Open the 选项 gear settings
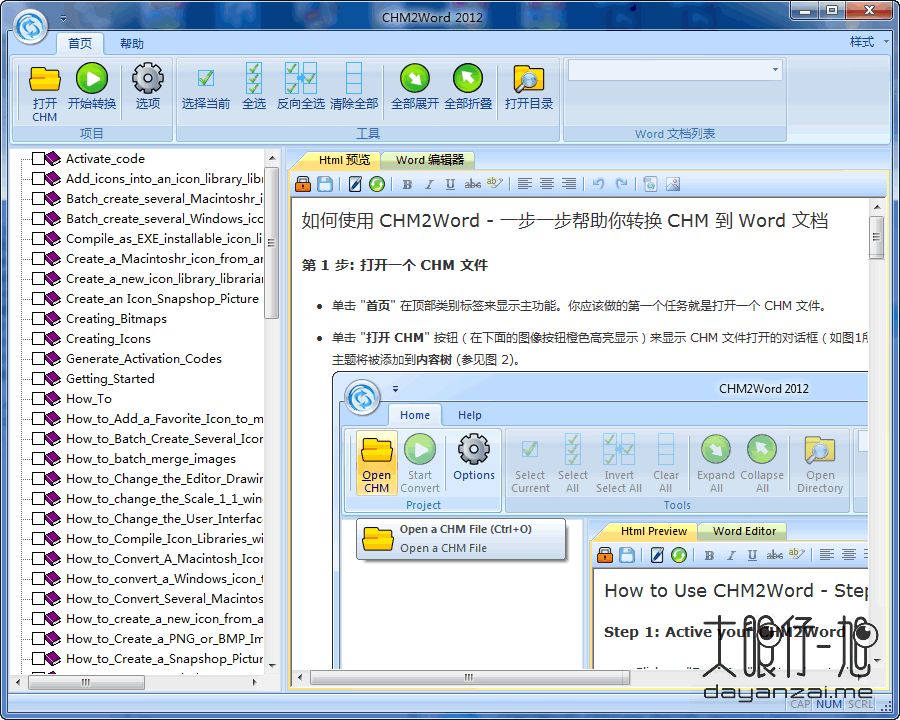900x720 pixels. (x=148, y=87)
